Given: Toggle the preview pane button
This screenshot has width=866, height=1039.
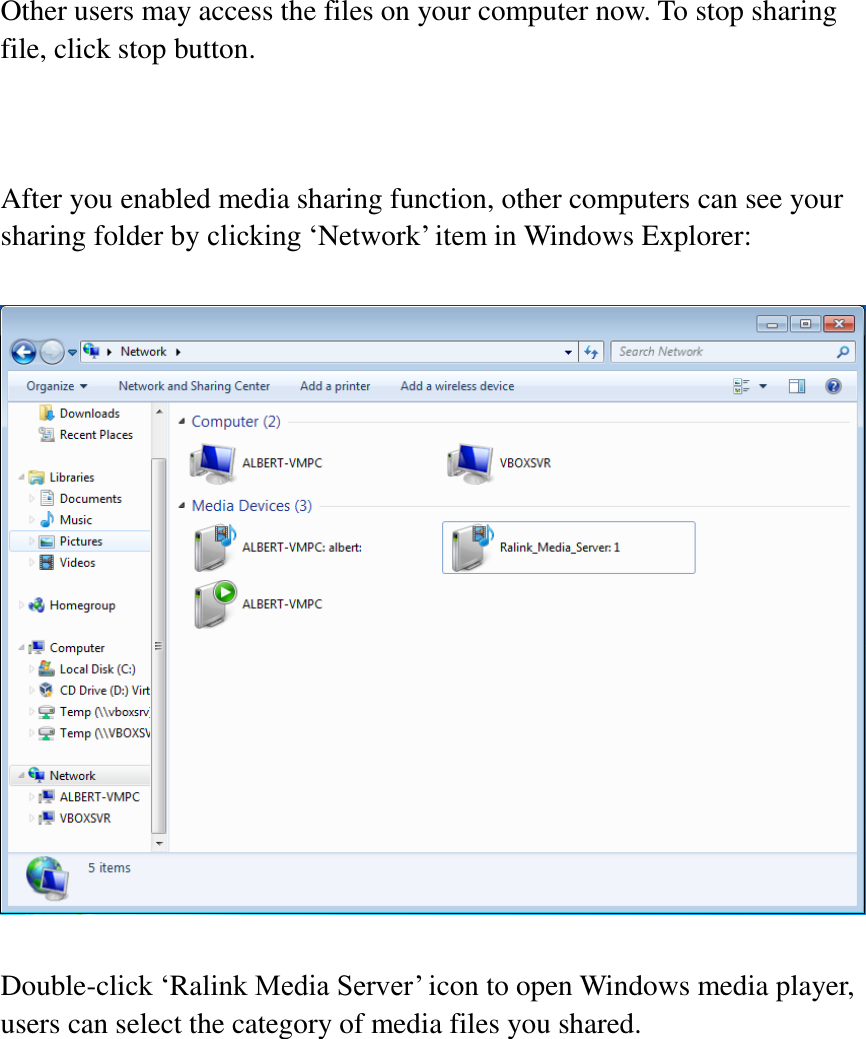Looking at the screenshot, I should point(797,386).
